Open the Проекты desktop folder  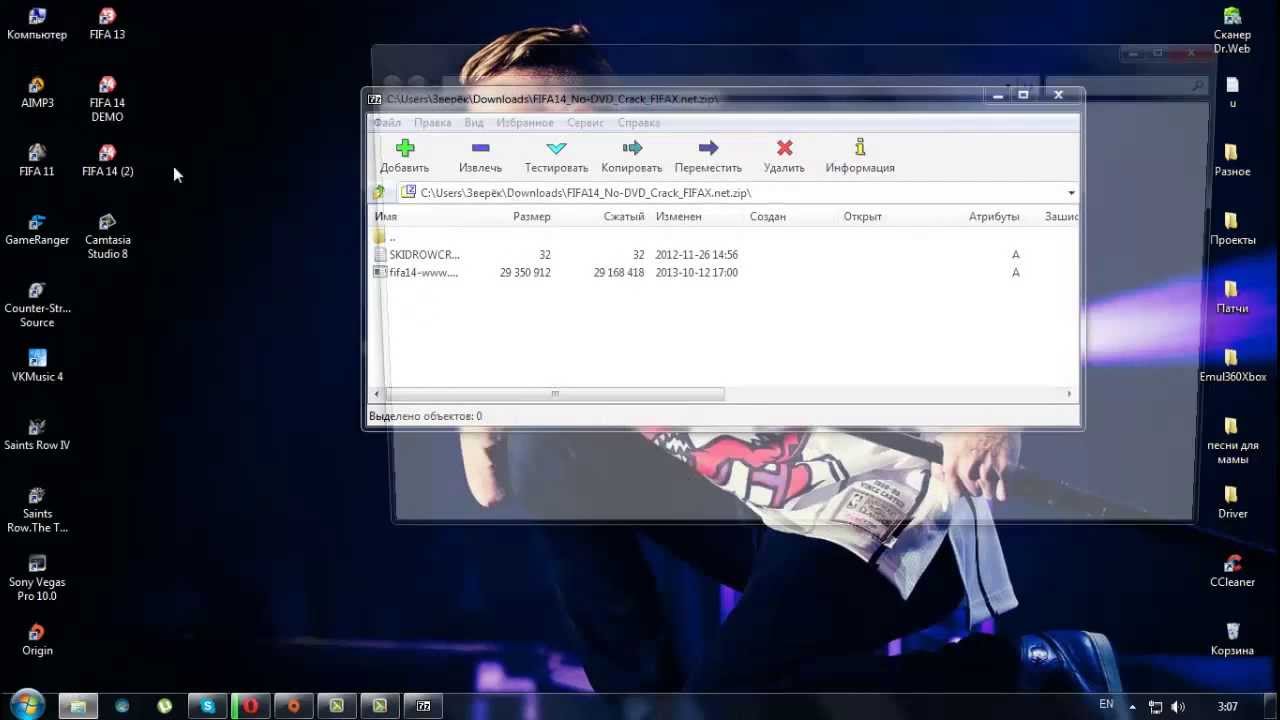click(1232, 229)
